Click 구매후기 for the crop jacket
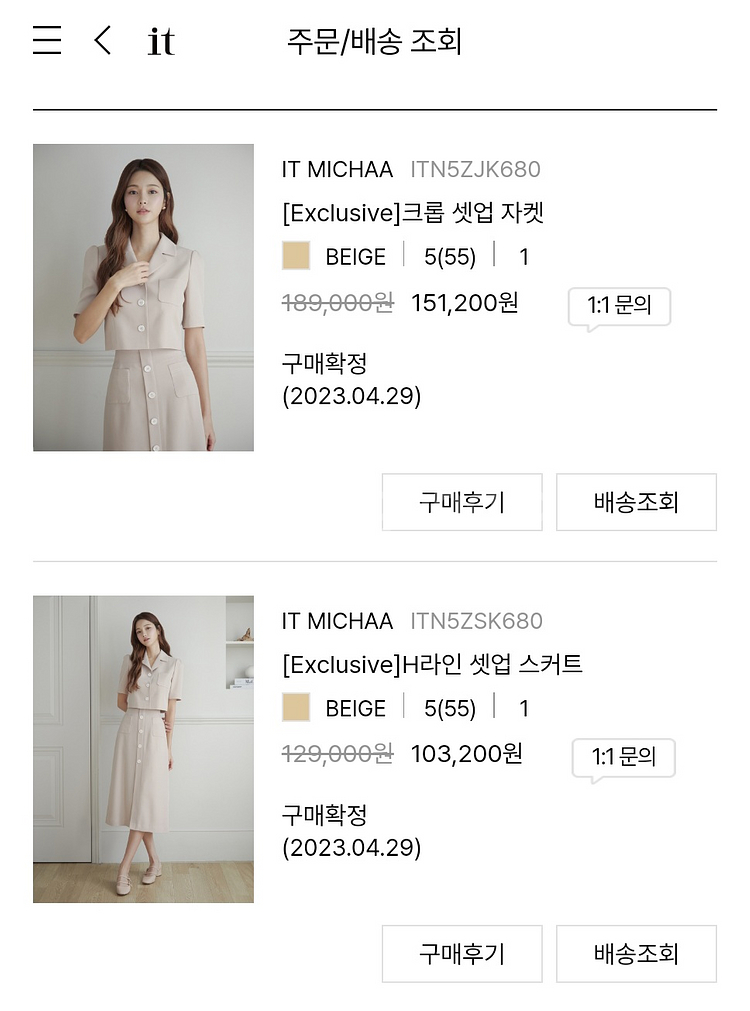 click(462, 502)
